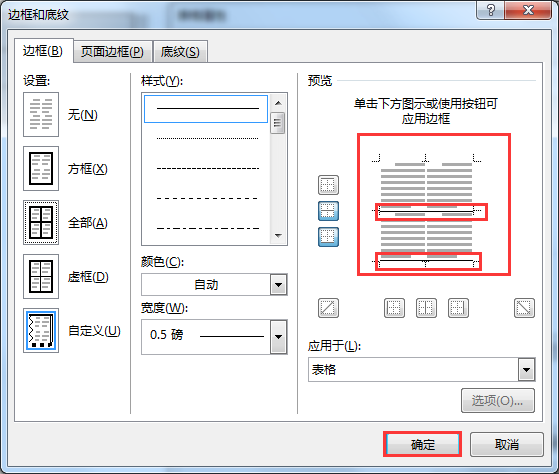Select the 自定义(U) custom border setting icon
The height and width of the screenshot is (474, 559).
(41, 330)
